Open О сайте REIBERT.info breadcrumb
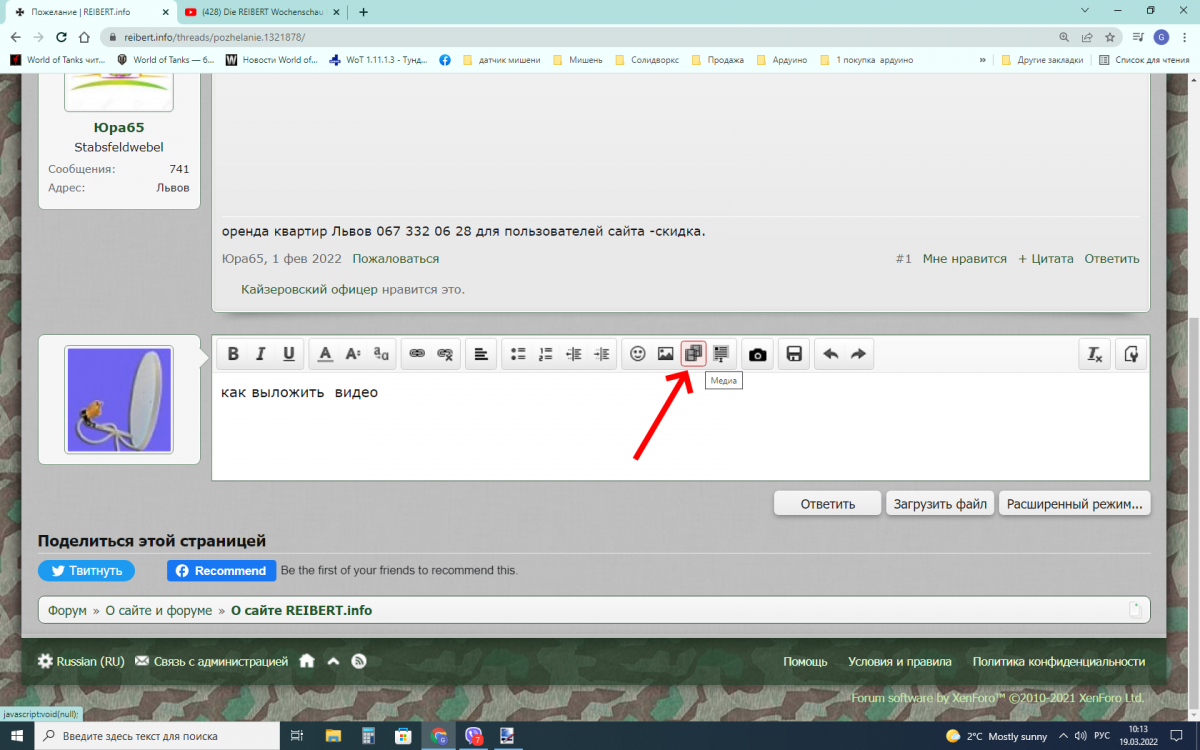Screen dimensions: 1200x750 pos(301,610)
